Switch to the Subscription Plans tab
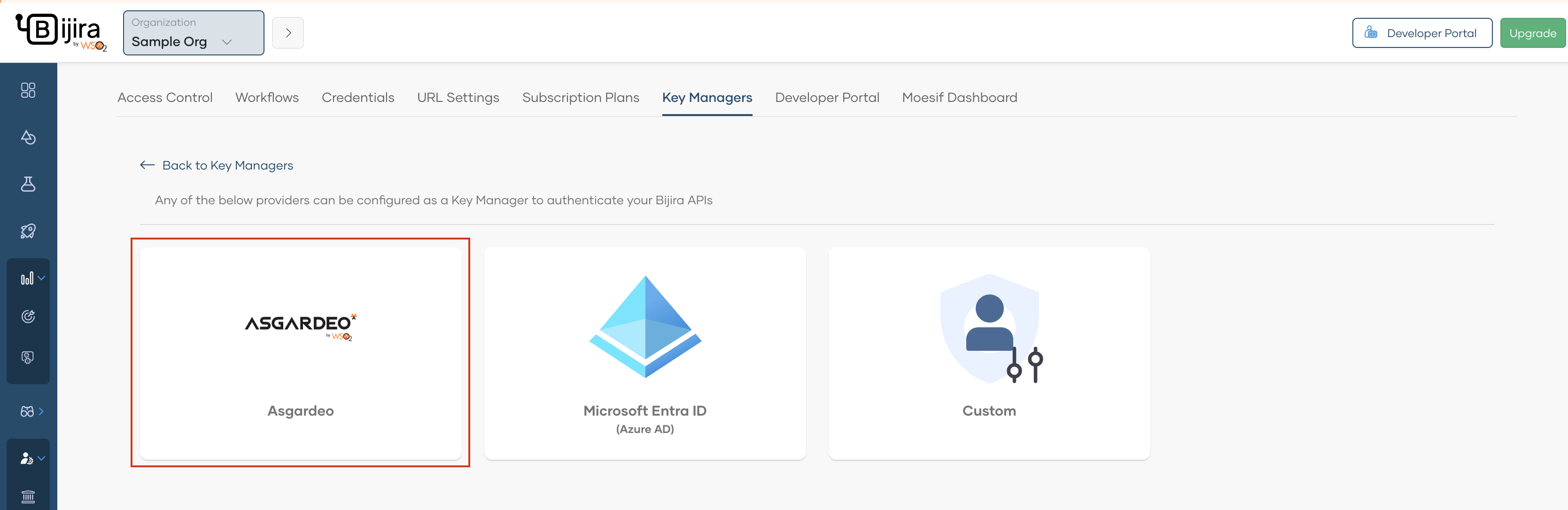Screen dimensions: 1568x510 pyautogui.click(x=580, y=97)
